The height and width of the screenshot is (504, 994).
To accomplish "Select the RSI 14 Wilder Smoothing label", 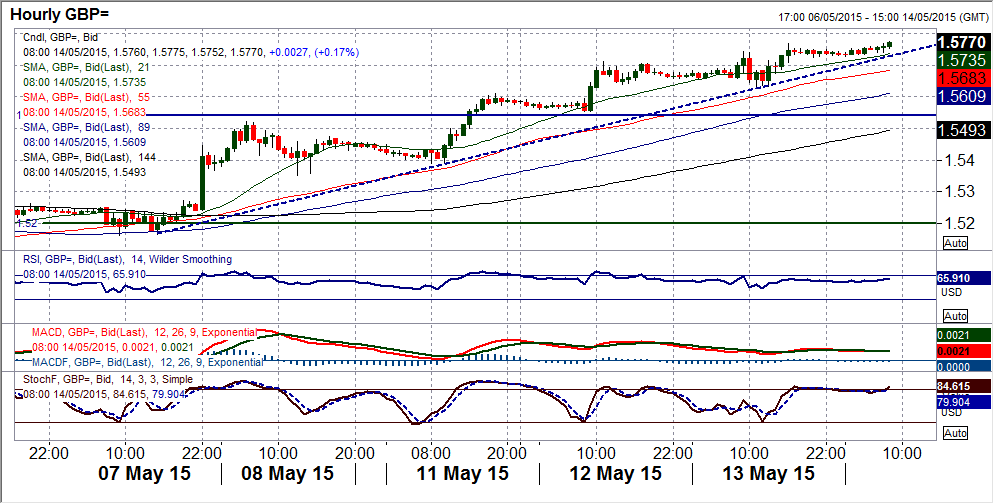I will 127,259.
